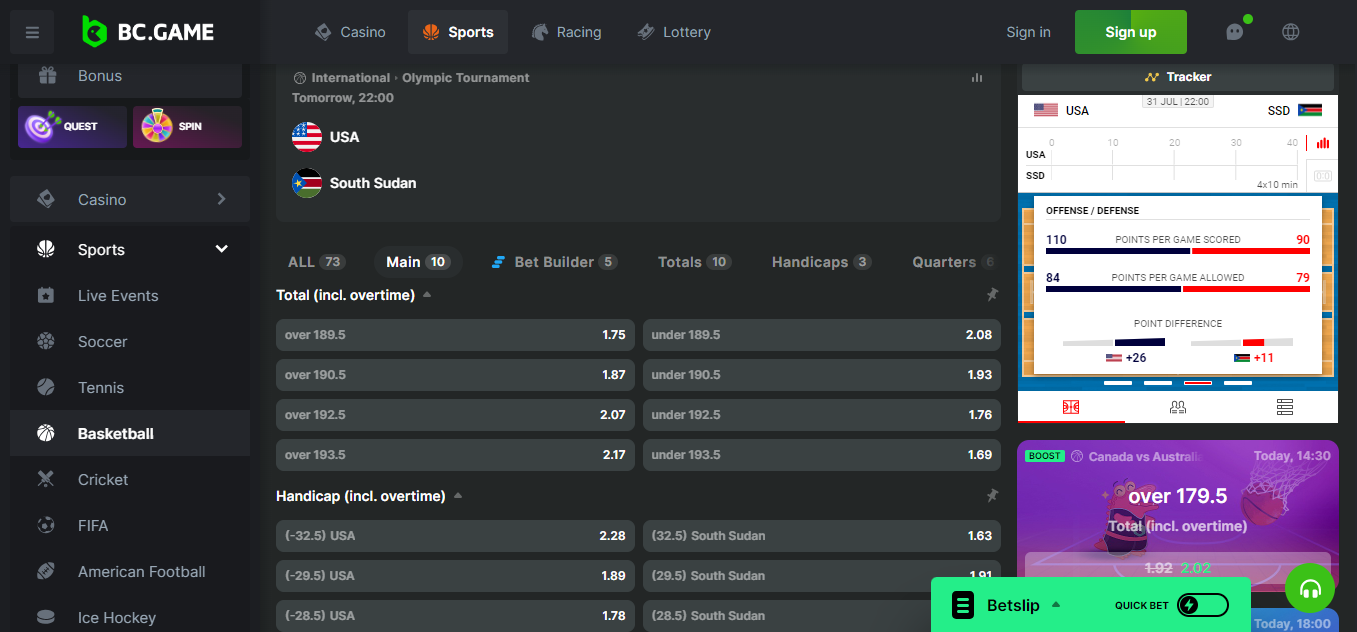The image size is (1357, 632).
Task: Toggle the Quick Bet switch
Action: tap(1202, 604)
